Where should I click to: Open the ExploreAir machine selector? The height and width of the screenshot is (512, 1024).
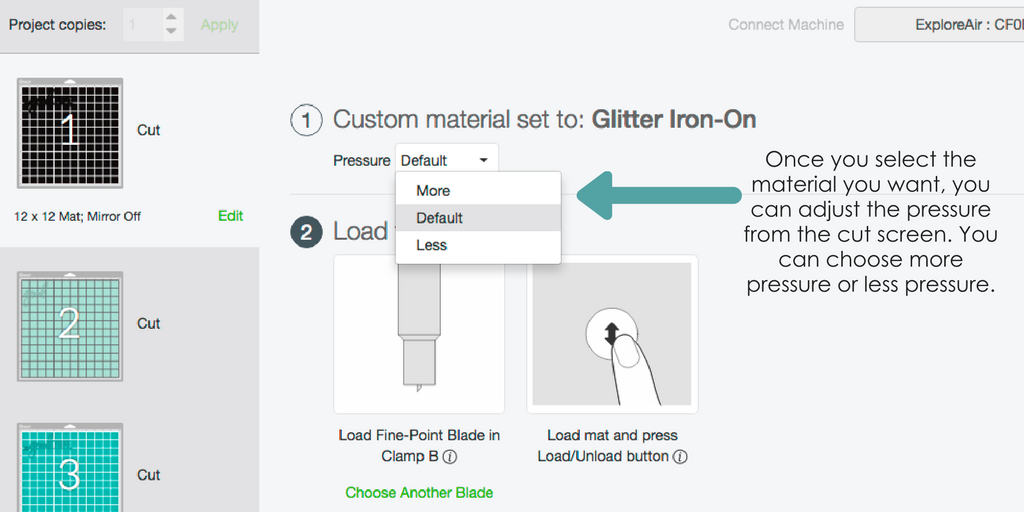pyautogui.click(x=939, y=25)
